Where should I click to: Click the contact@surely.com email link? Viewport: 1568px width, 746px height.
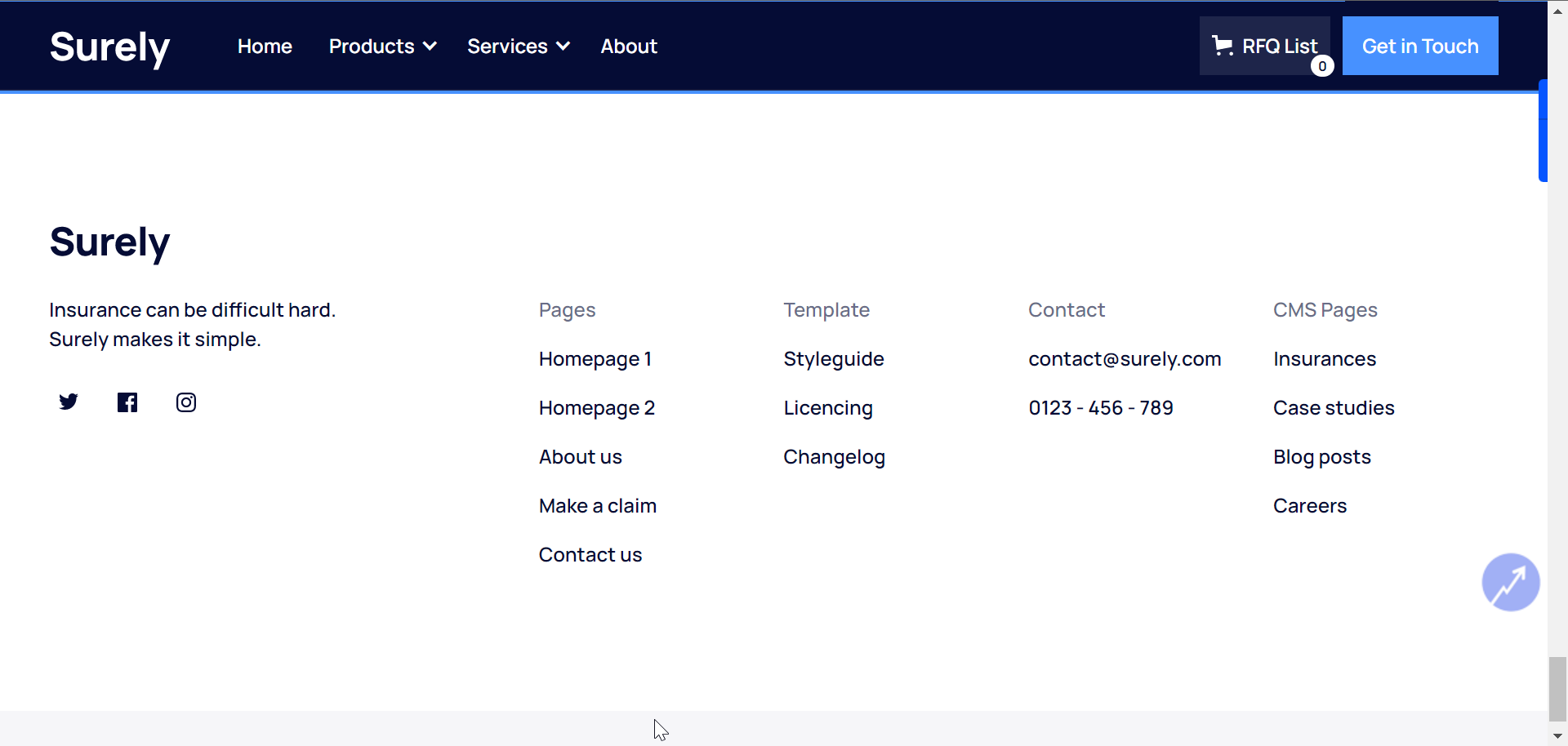1125,359
